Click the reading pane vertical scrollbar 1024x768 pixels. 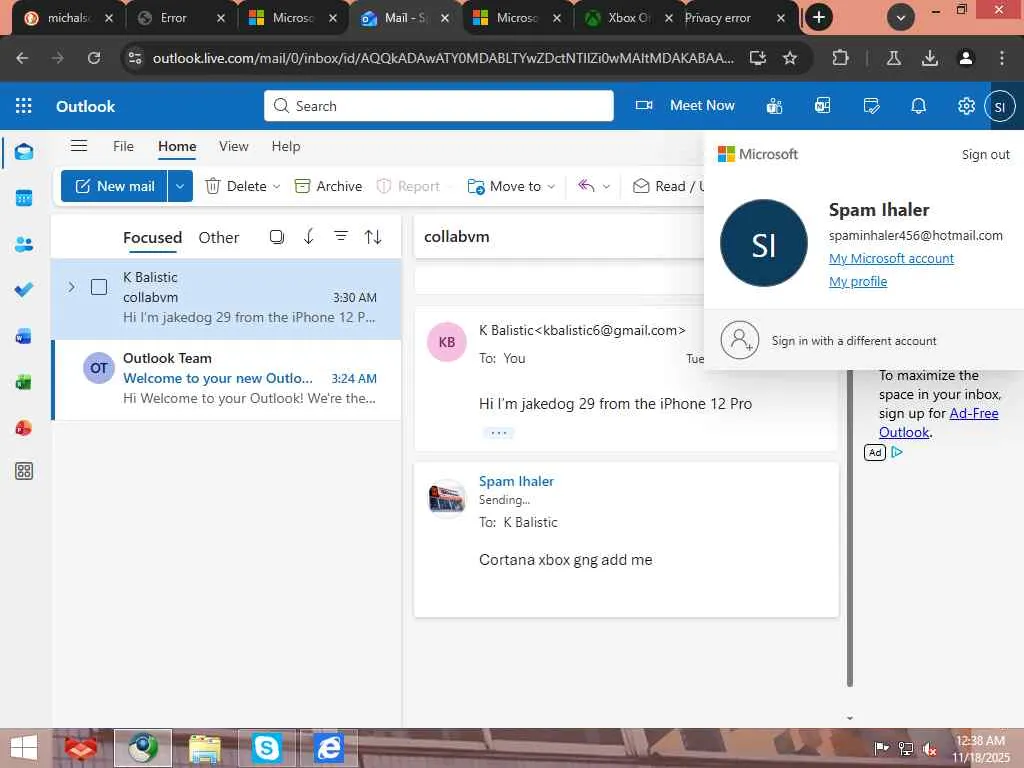coord(850,527)
